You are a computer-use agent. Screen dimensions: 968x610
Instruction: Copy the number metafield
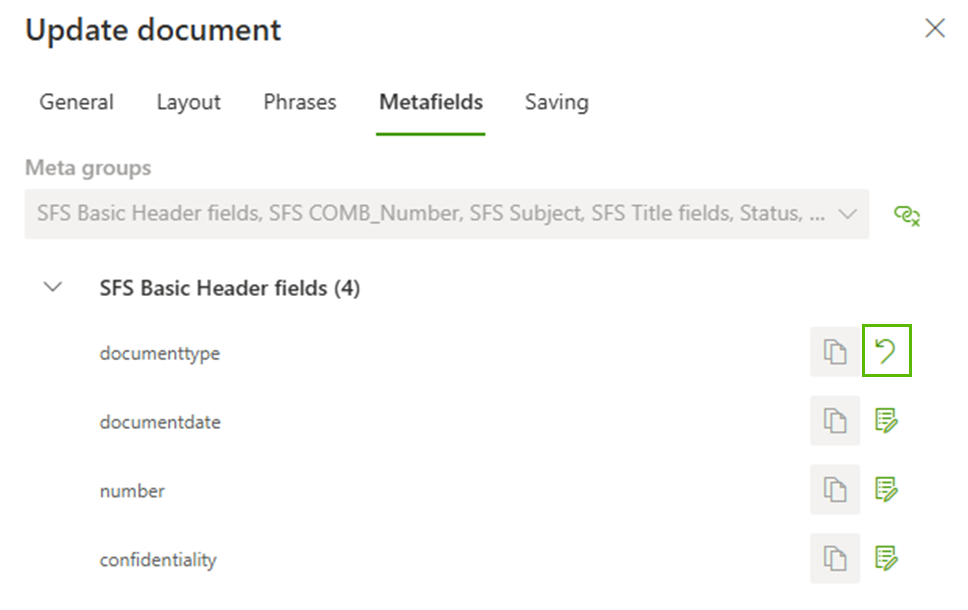834,490
